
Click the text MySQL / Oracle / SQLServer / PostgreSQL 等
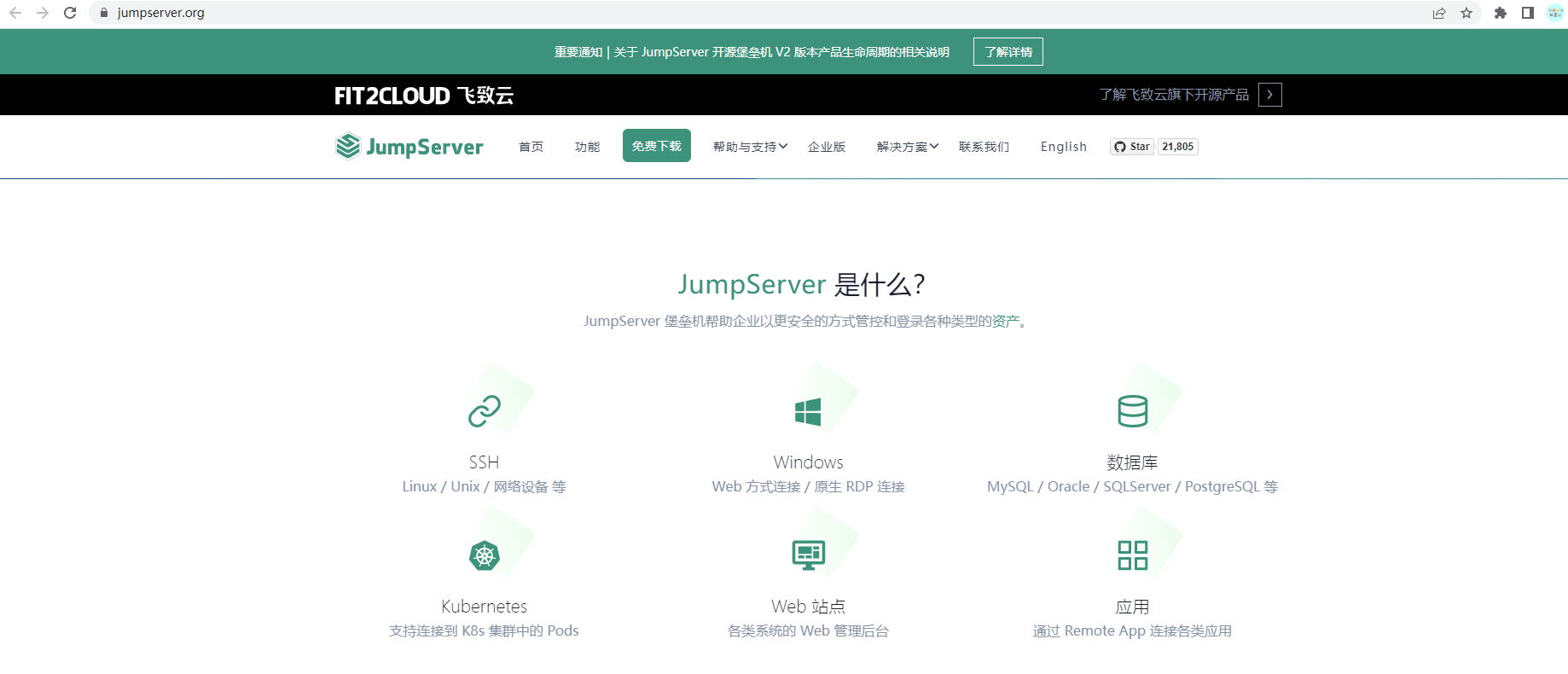(1132, 486)
